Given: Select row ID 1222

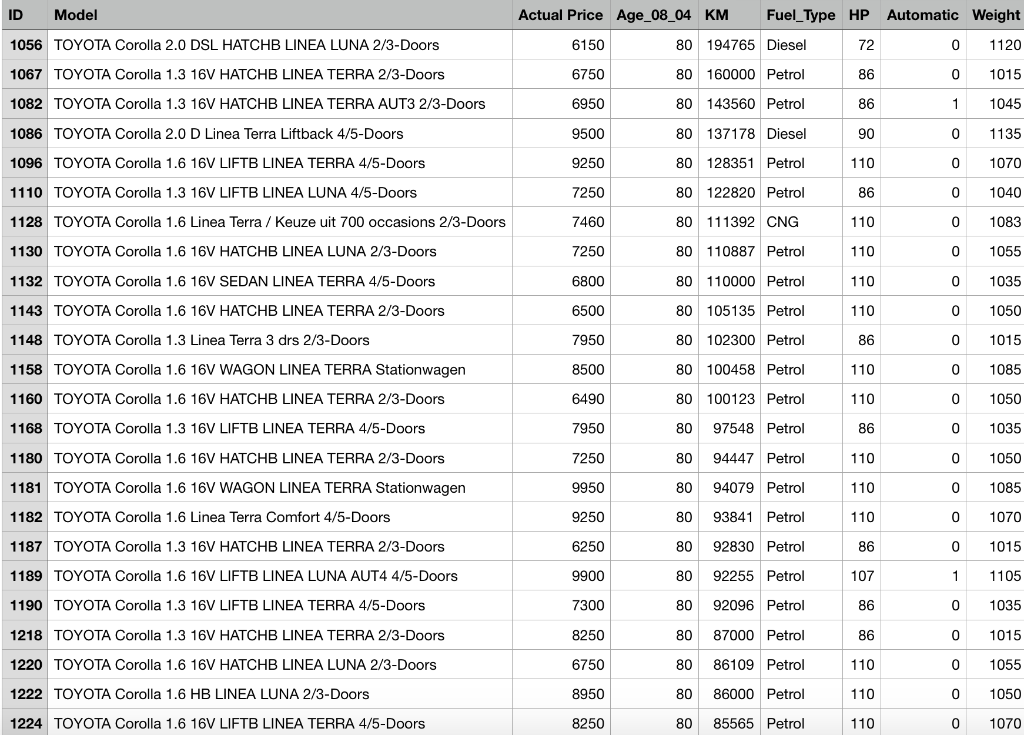Looking at the screenshot, I should (x=24, y=694).
